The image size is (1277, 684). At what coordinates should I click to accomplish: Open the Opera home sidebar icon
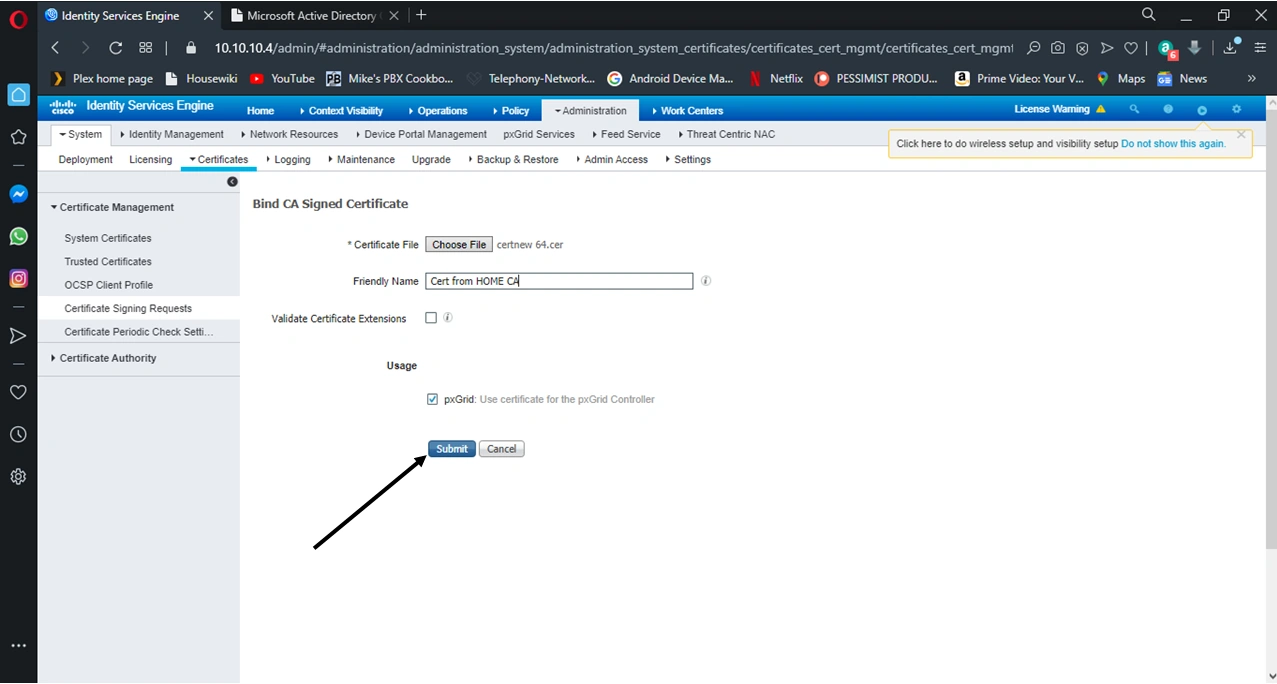pos(18,95)
